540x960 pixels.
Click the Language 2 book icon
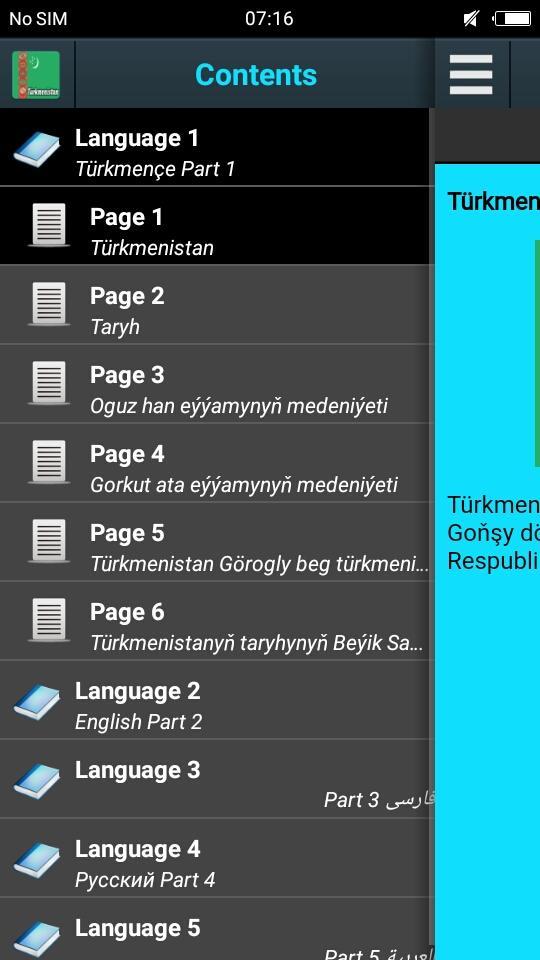tap(37, 702)
